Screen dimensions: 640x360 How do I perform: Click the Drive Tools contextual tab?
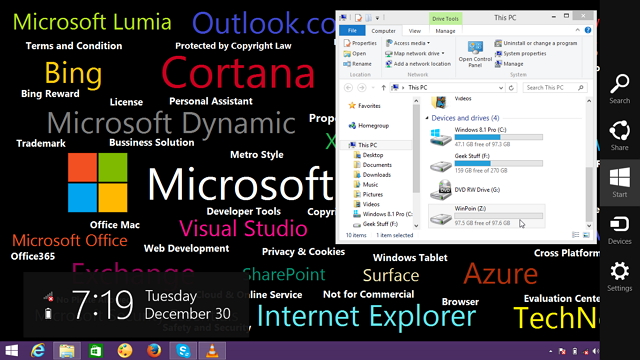click(x=445, y=19)
